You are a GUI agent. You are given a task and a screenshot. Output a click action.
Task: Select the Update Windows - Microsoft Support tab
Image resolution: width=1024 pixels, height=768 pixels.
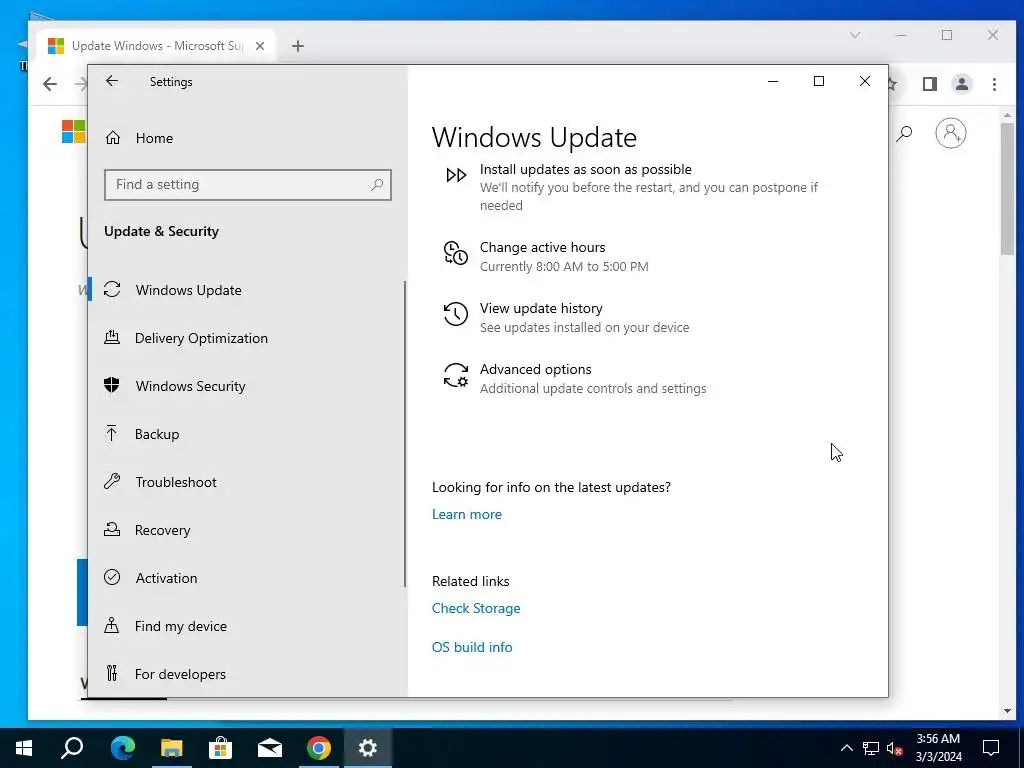pos(157,46)
